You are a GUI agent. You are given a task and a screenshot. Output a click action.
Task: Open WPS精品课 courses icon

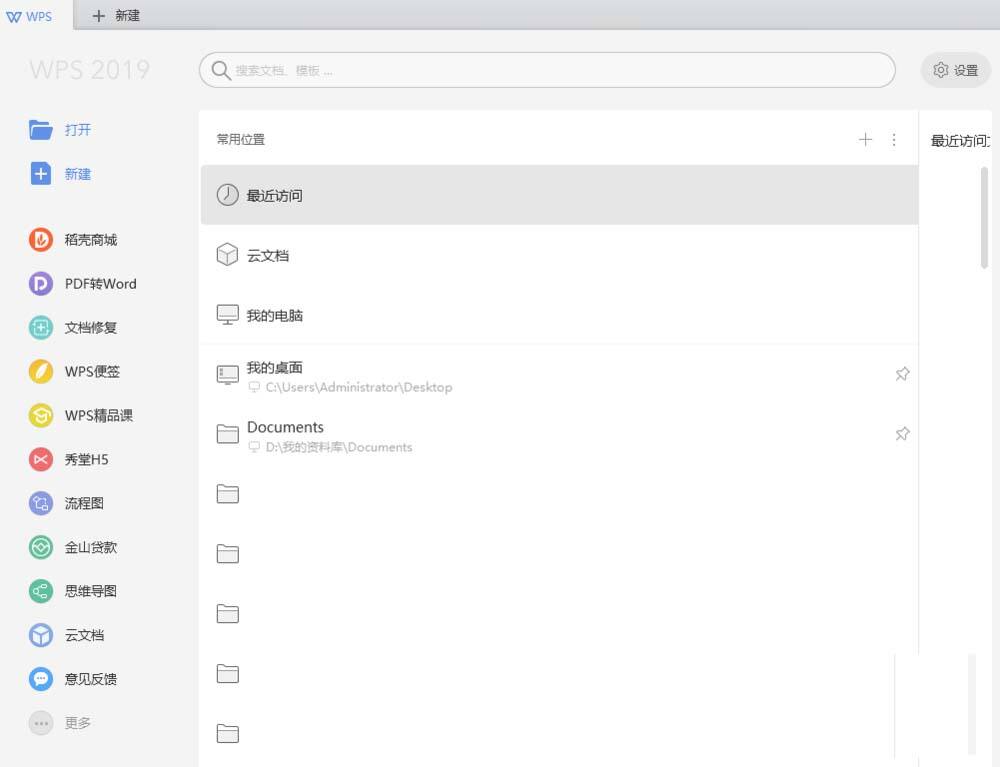(41, 416)
